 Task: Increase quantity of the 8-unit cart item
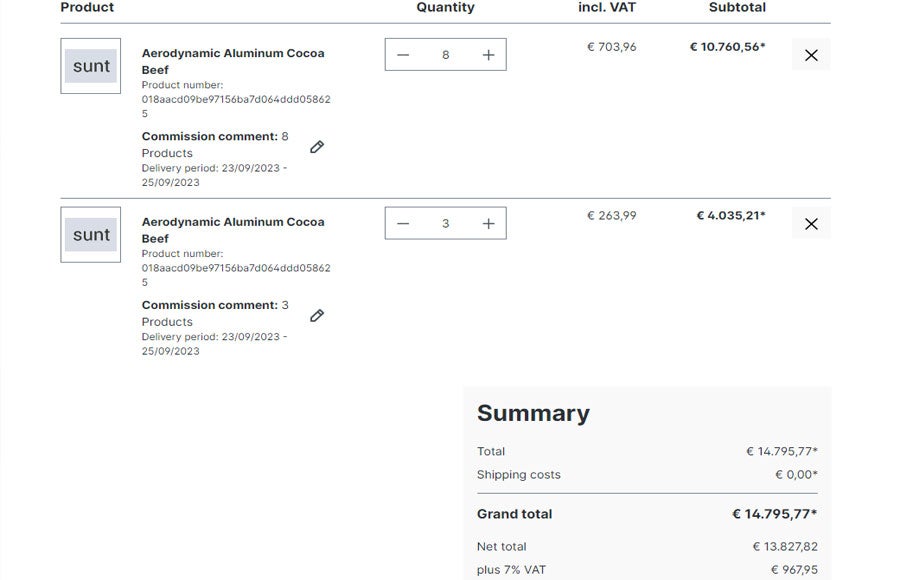[488, 55]
